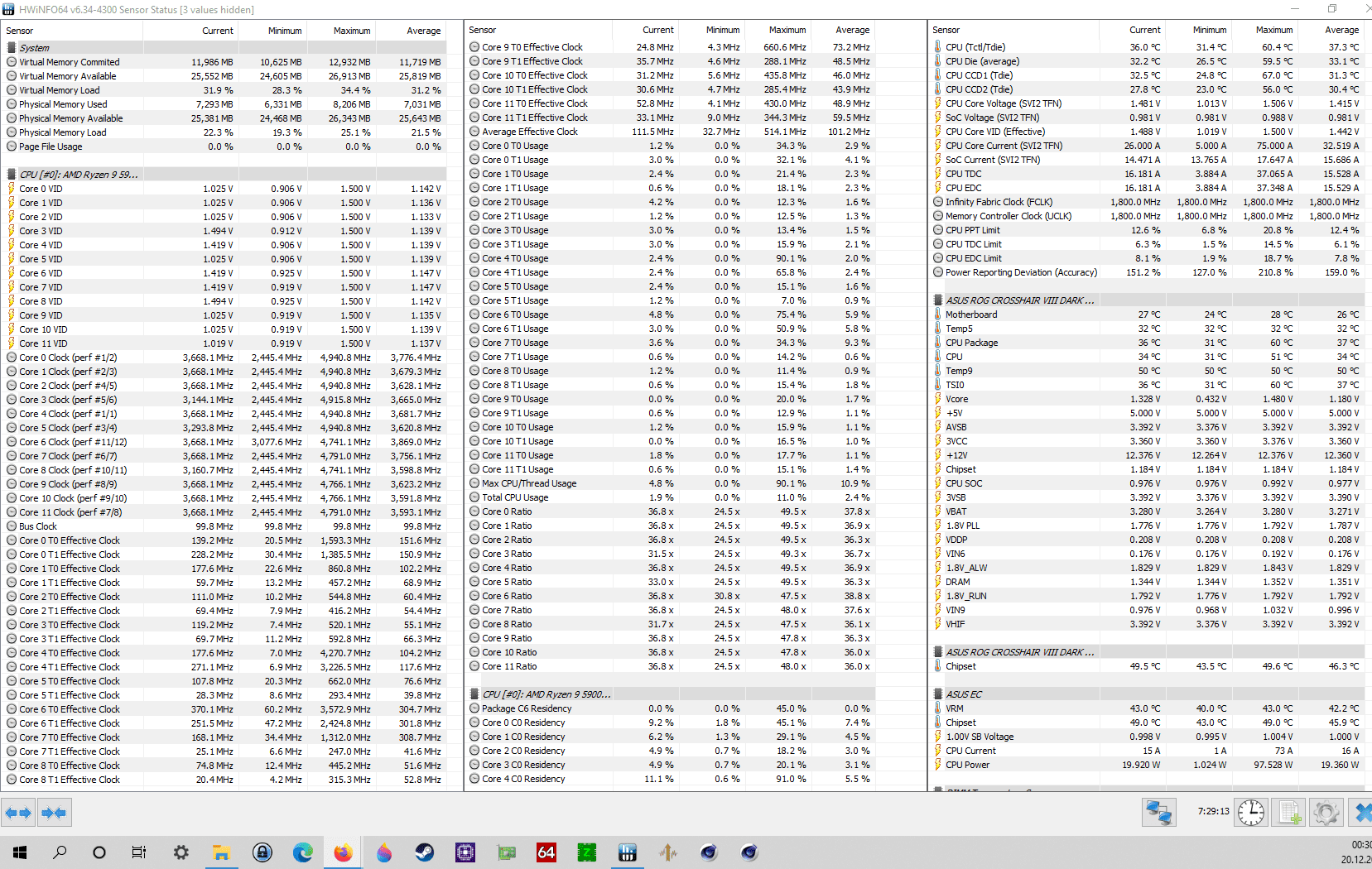Open AIDA64 red 64 icon in taskbar

[x=546, y=852]
